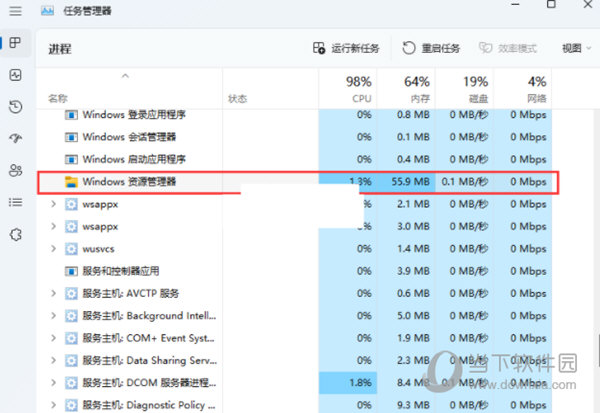
Task: Expand 服务主机: Background Intell... group
Action: [x=53, y=316]
